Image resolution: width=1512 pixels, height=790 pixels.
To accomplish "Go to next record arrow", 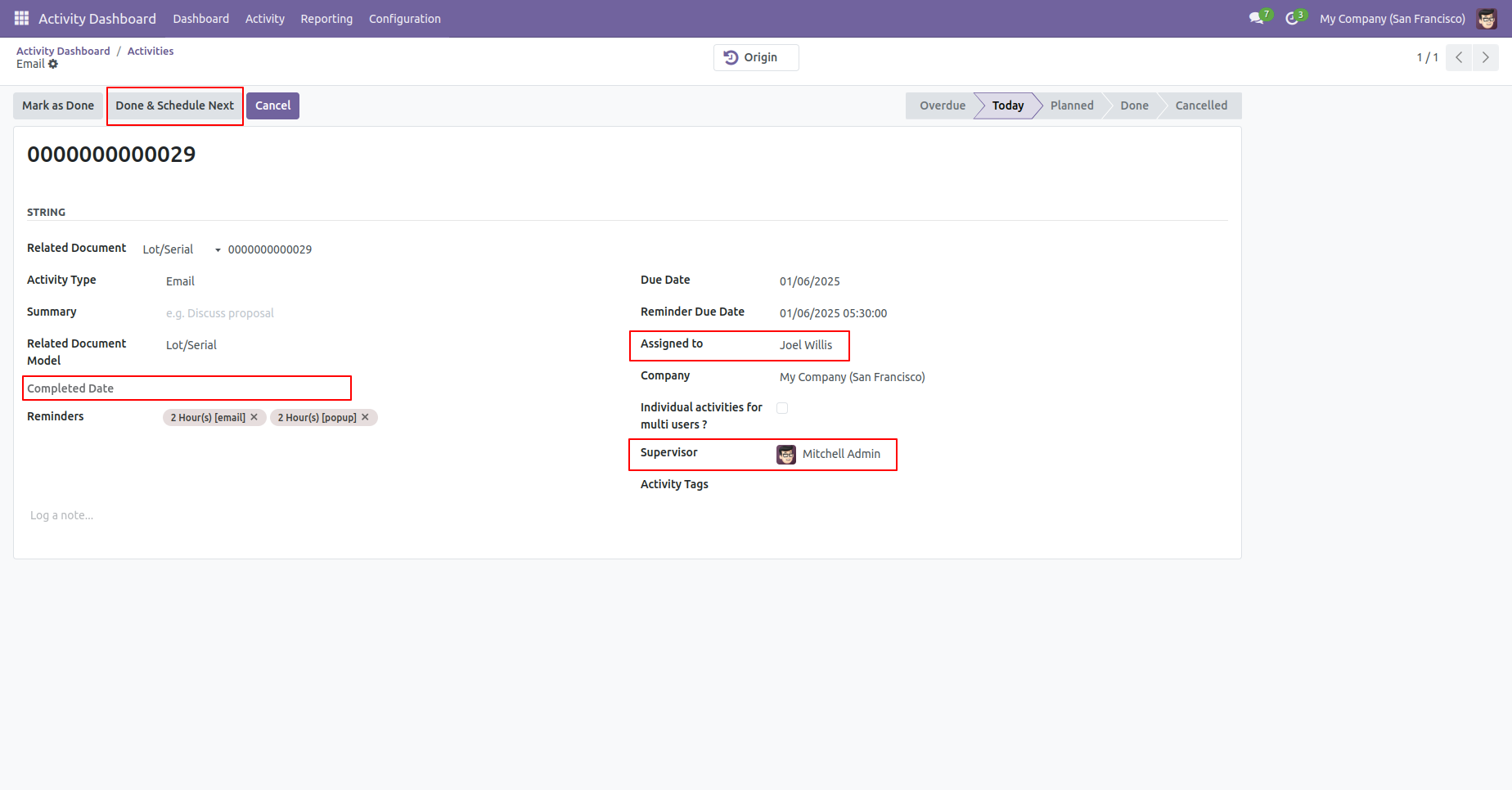I will coord(1486,57).
